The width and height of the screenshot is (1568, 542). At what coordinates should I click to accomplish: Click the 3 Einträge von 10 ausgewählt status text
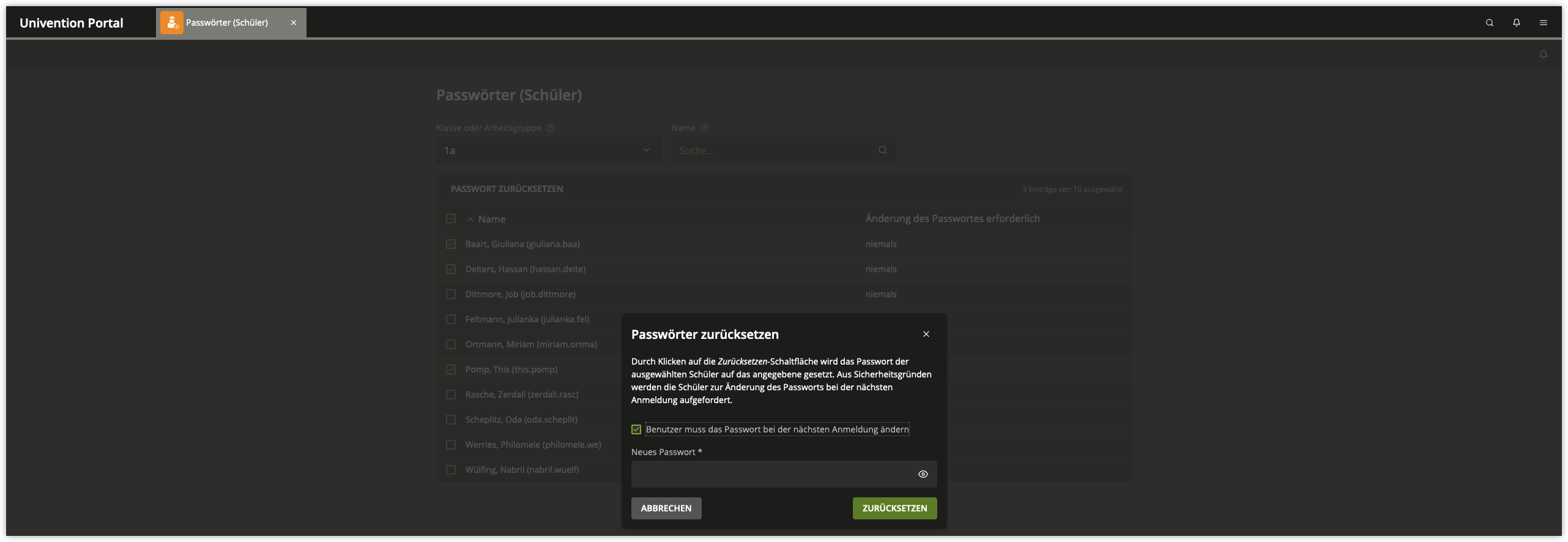tap(1072, 190)
